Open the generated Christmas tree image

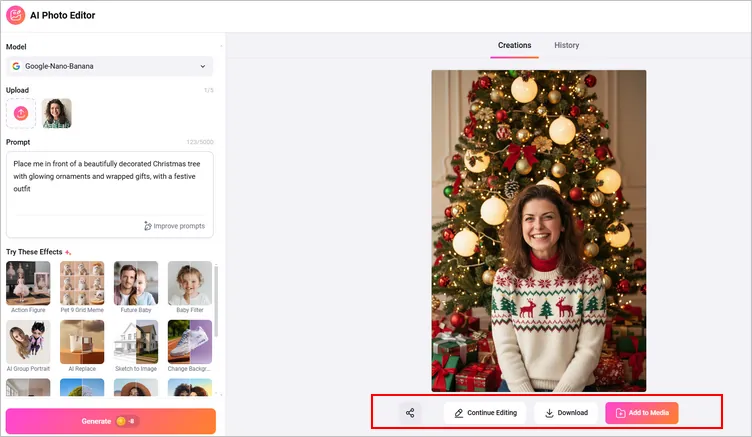tap(539, 231)
